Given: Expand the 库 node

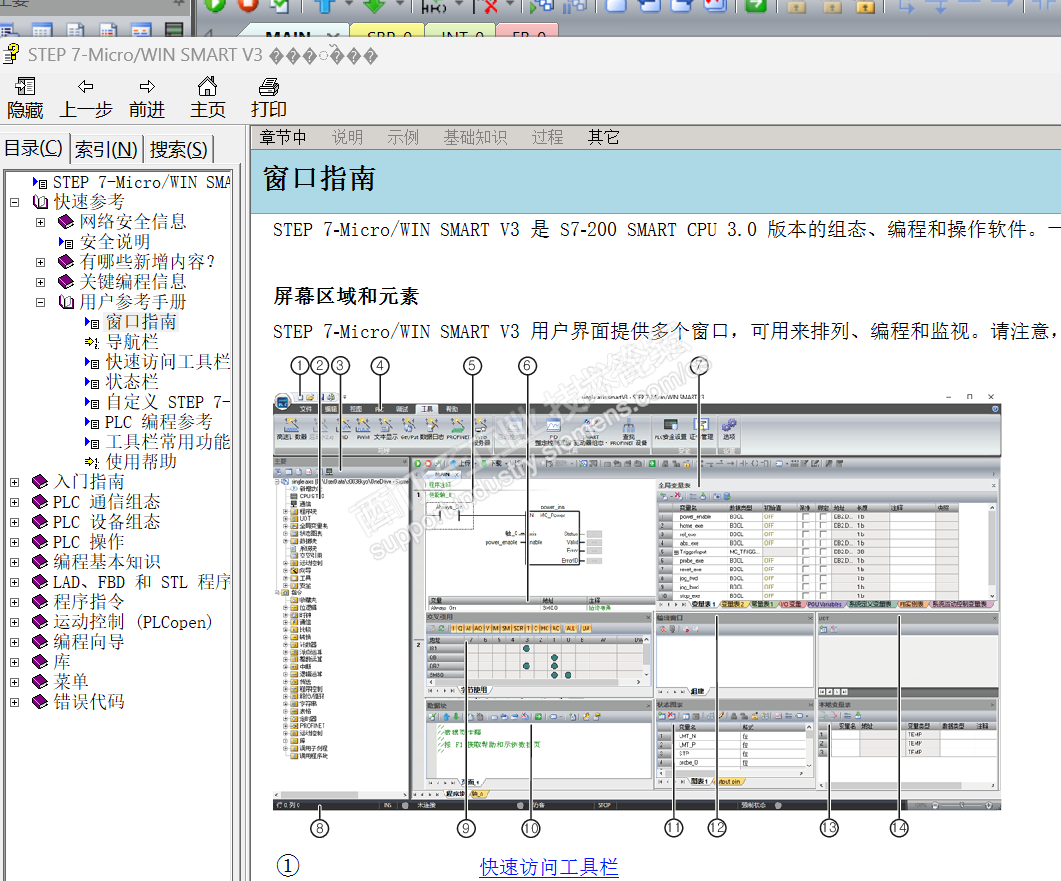Looking at the screenshot, I should click(14, 662).
